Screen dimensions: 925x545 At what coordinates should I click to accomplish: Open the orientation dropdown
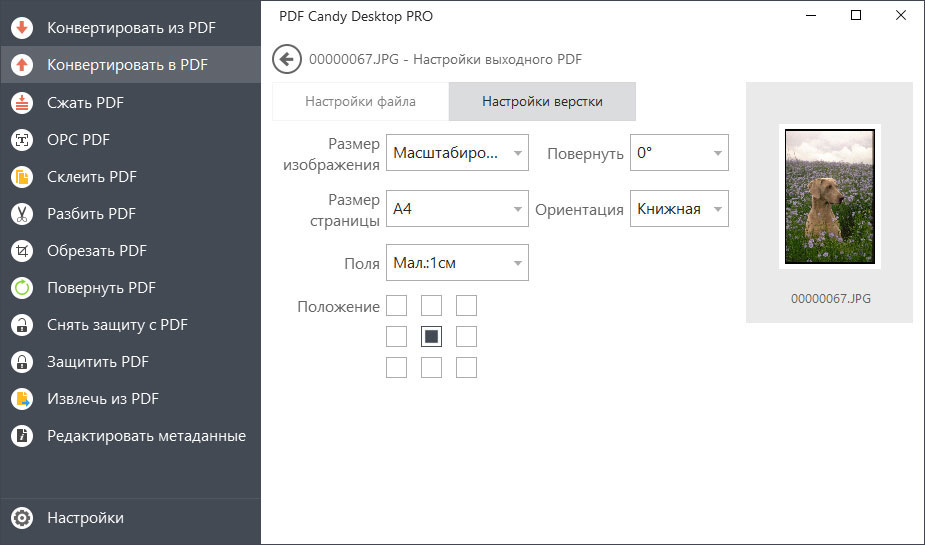pyautogui.click(x=679, y=209)
